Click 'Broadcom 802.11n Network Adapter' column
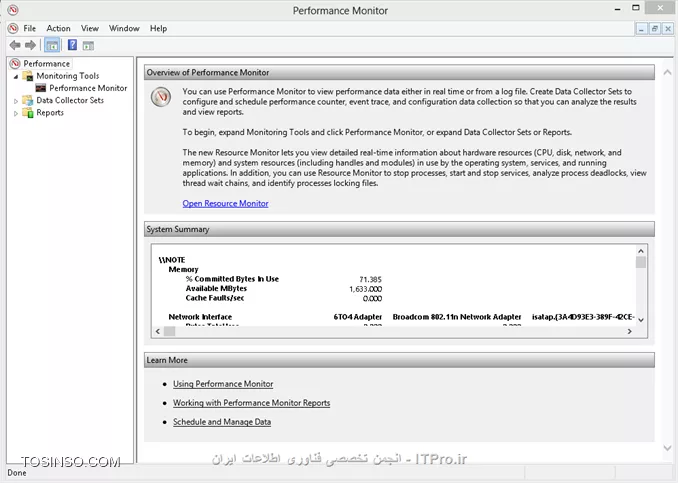 point(457,317)
